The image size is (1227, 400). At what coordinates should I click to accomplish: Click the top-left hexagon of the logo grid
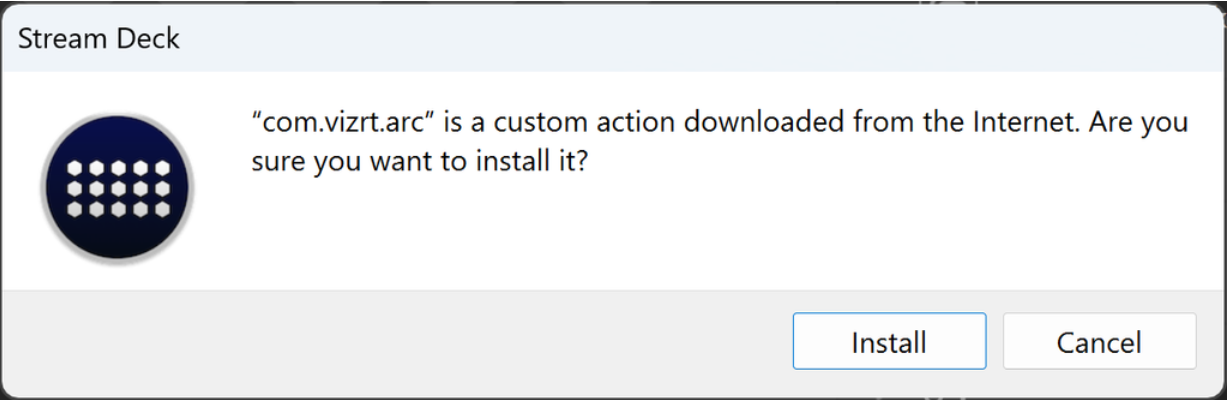click(x=75, y=167)
